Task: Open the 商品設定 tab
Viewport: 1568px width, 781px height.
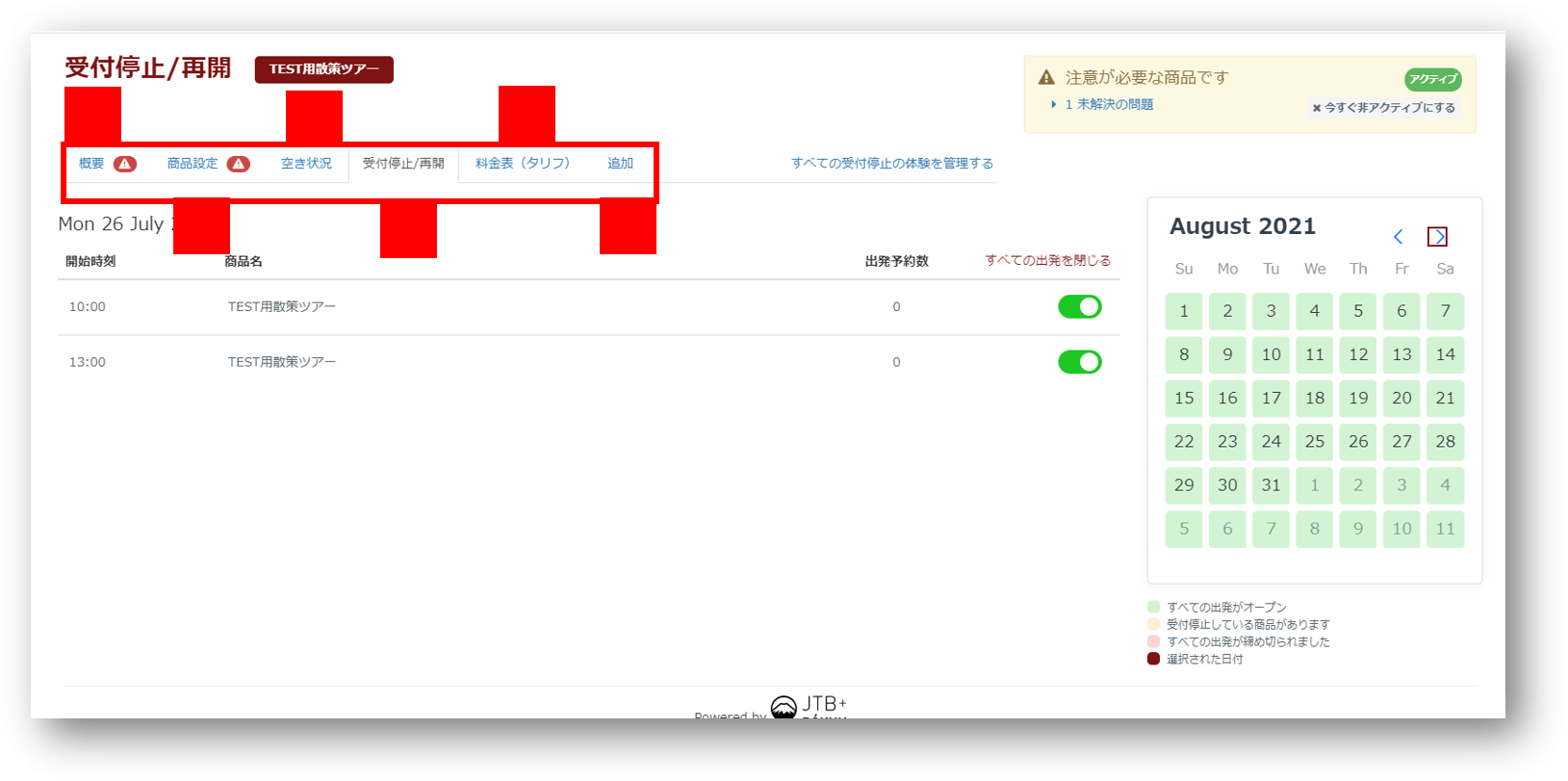Action: click(193, 164)
